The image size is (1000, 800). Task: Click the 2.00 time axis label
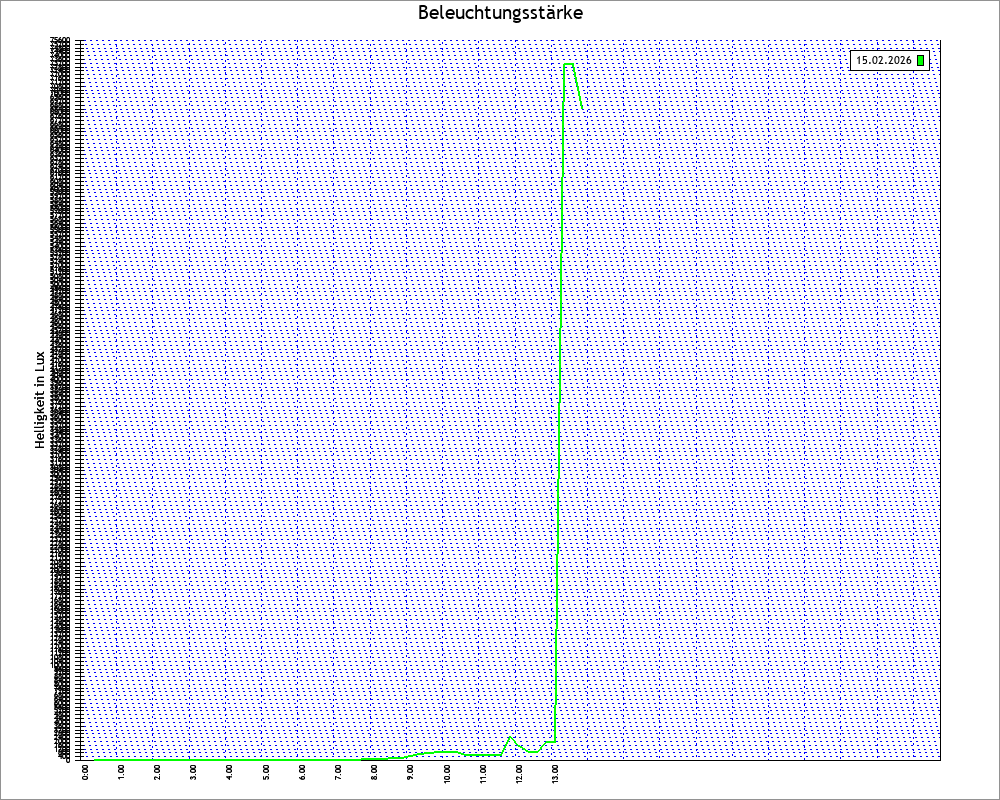click(157, 773)
